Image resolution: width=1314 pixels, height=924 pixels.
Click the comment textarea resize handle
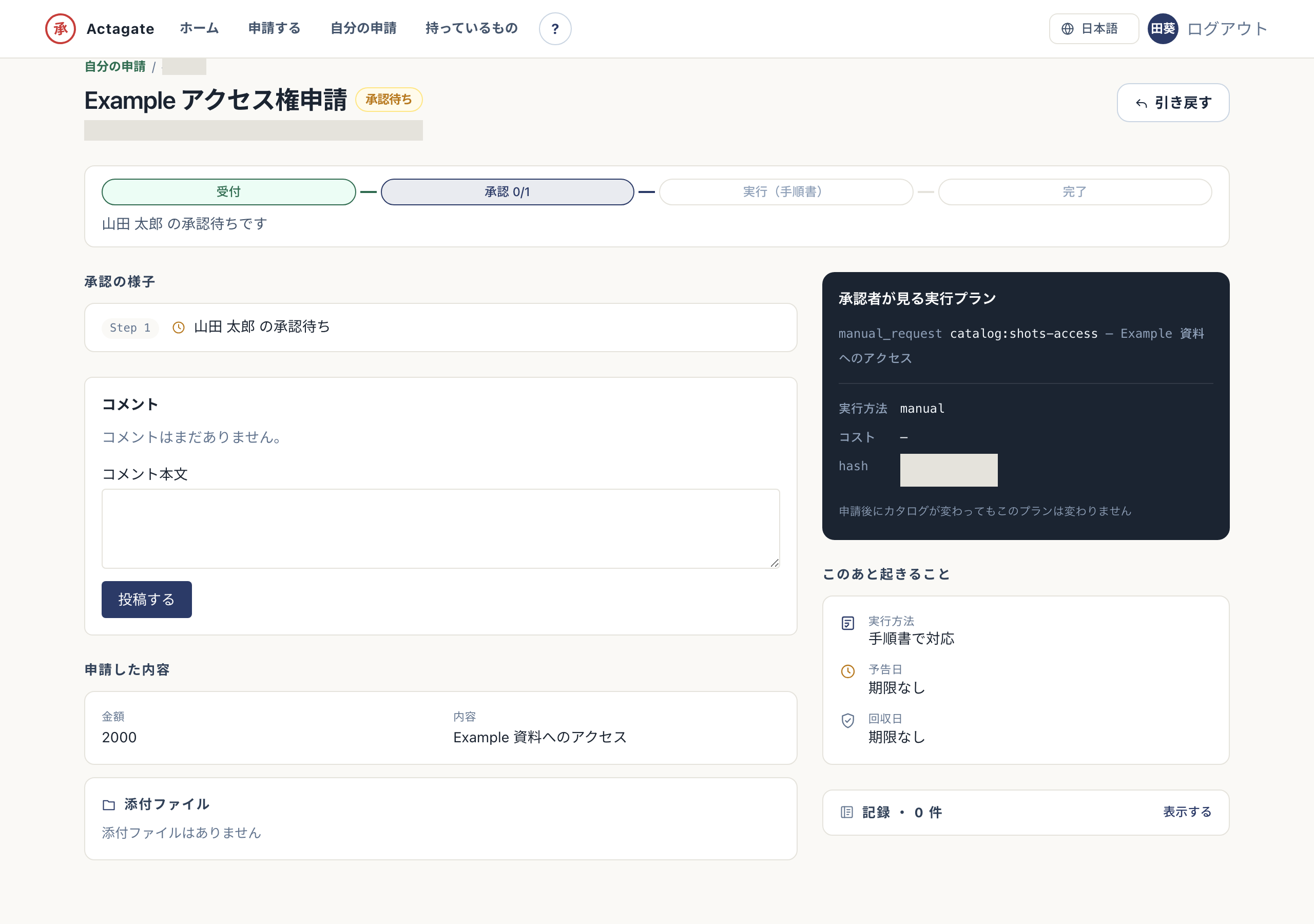click(x=775, y=563)
